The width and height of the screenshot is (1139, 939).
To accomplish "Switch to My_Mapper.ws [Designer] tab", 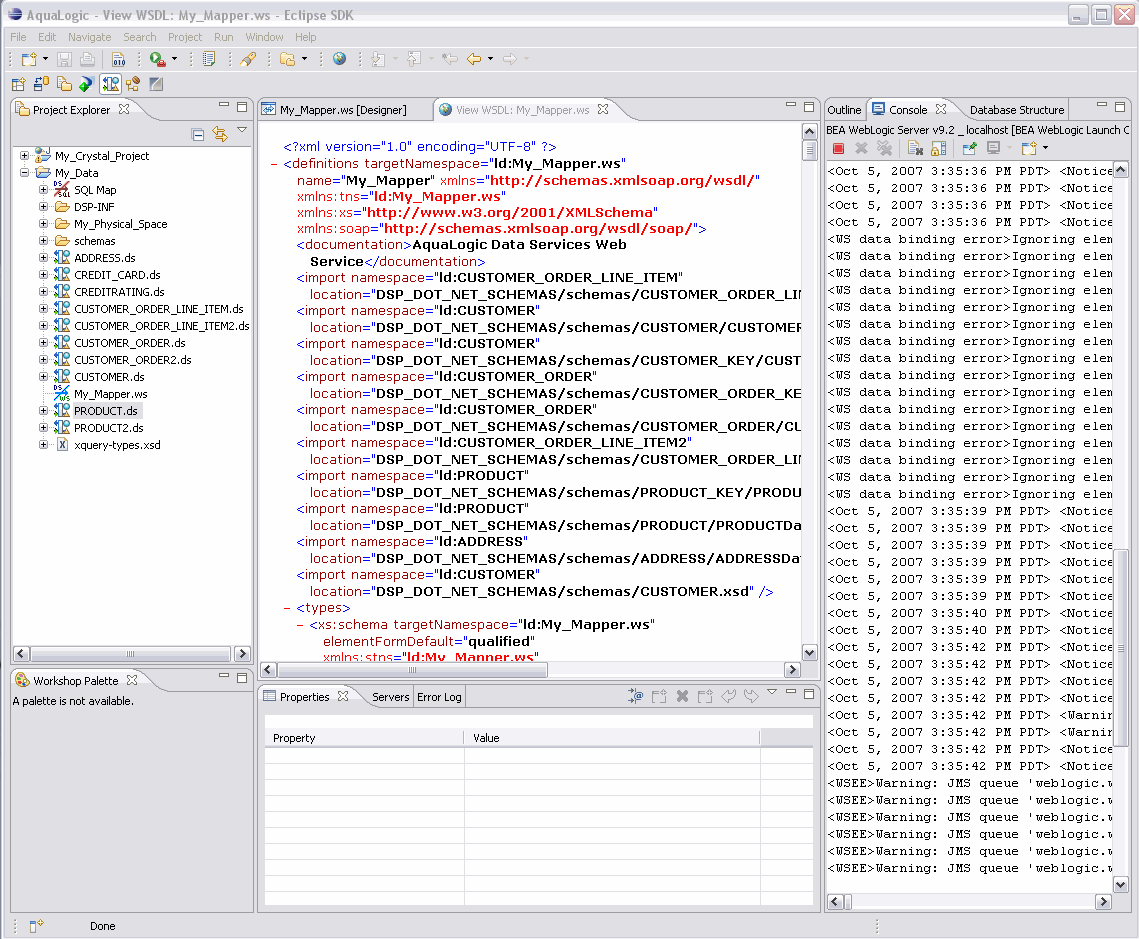I will [x=343, y=110].
